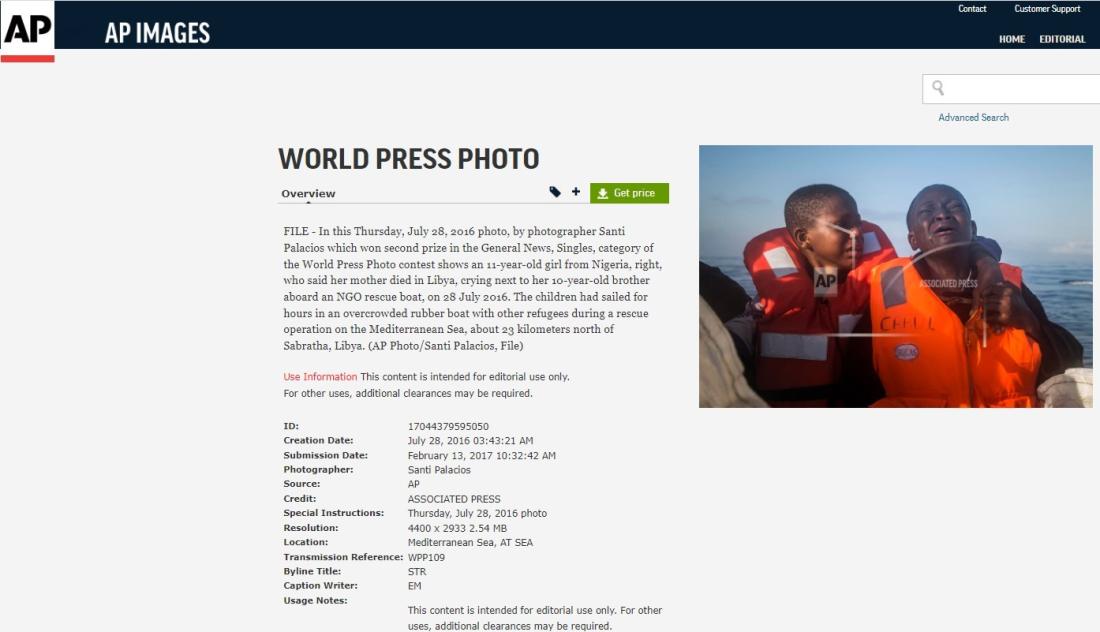Click the magnifying glass search icon
The width and height of the screenshot is (1100, 632).
938,88
